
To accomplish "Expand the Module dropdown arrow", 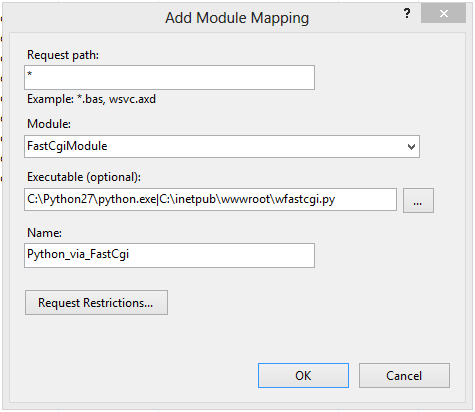I will pos(411,147).
